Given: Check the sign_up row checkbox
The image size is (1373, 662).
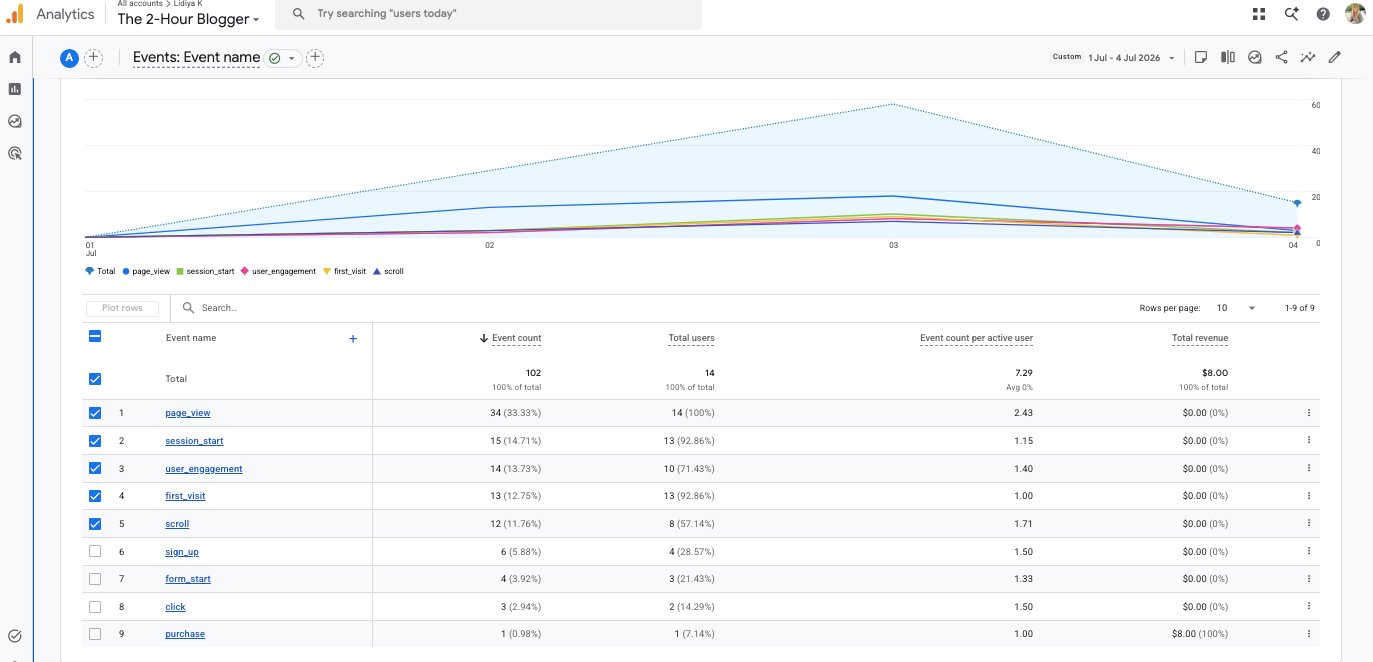Looking at the screenshot, I should [95, 551].
